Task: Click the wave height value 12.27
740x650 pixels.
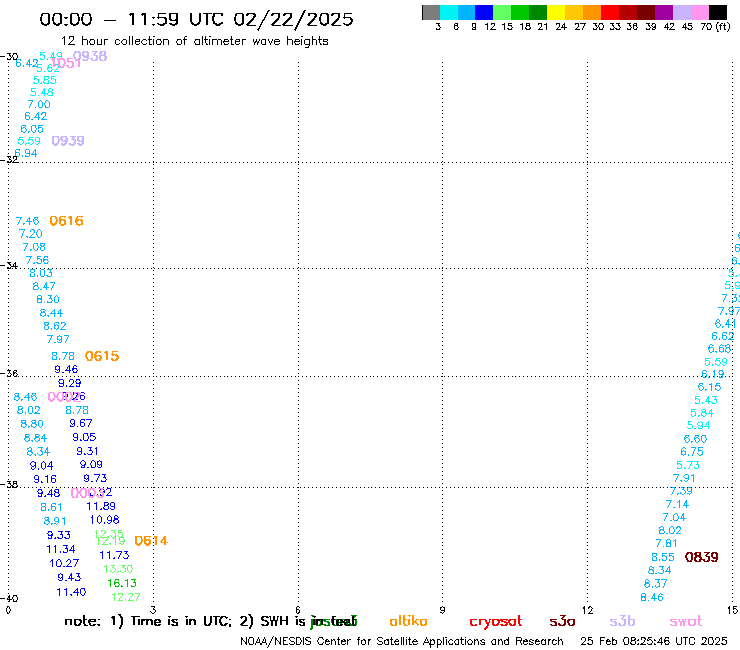Action: [x=126, y=597]
